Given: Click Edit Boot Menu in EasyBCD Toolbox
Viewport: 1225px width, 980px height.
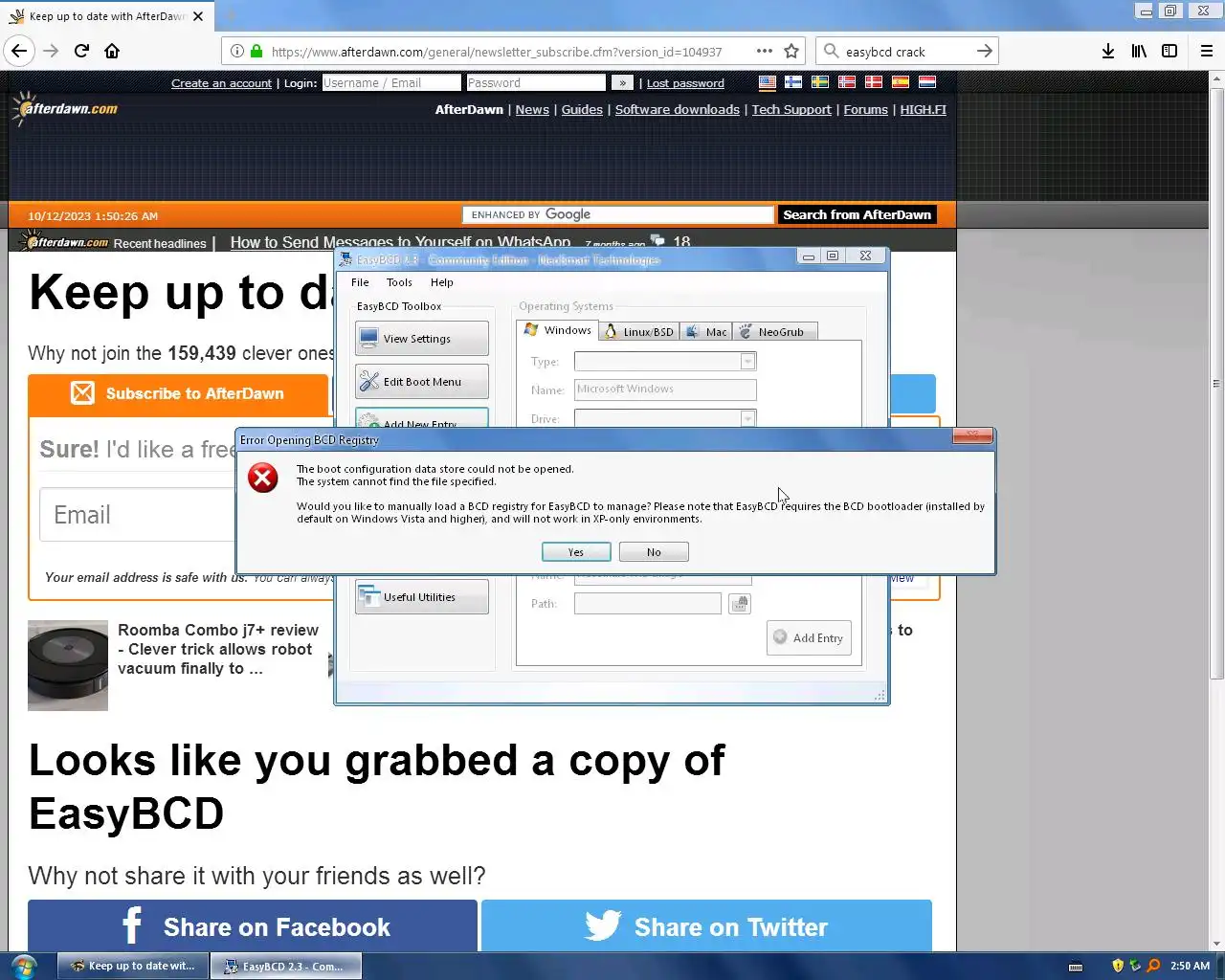Looking at the screenshot, I should [421, 382].
